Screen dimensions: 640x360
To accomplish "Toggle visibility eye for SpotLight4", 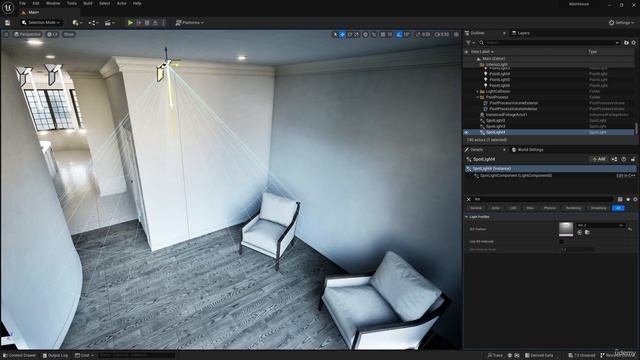I will tap(466, 132).
